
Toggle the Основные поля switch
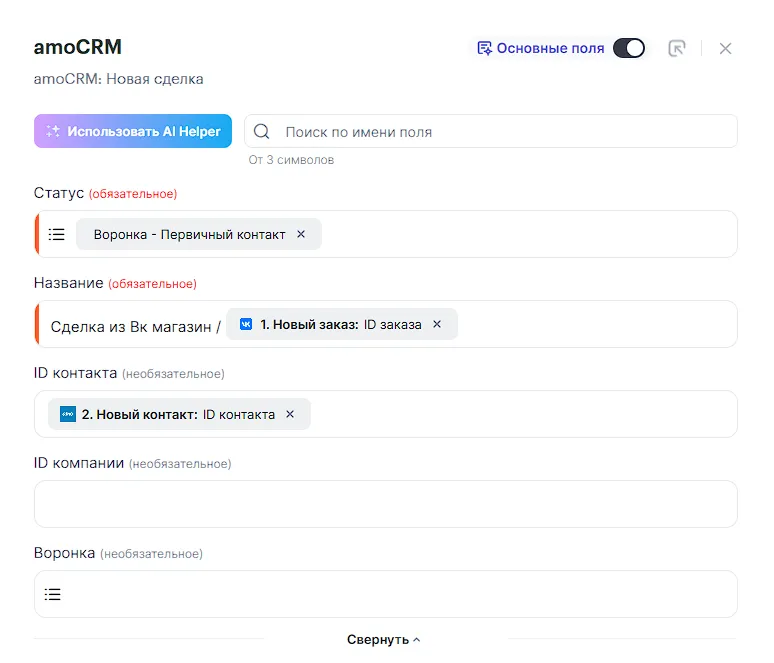628,48
